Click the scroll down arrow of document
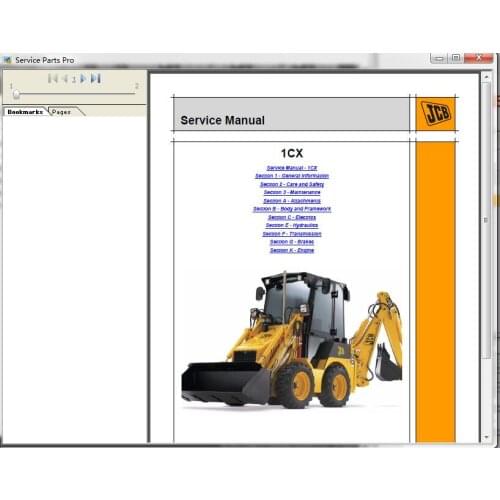 tap(486, 437)
